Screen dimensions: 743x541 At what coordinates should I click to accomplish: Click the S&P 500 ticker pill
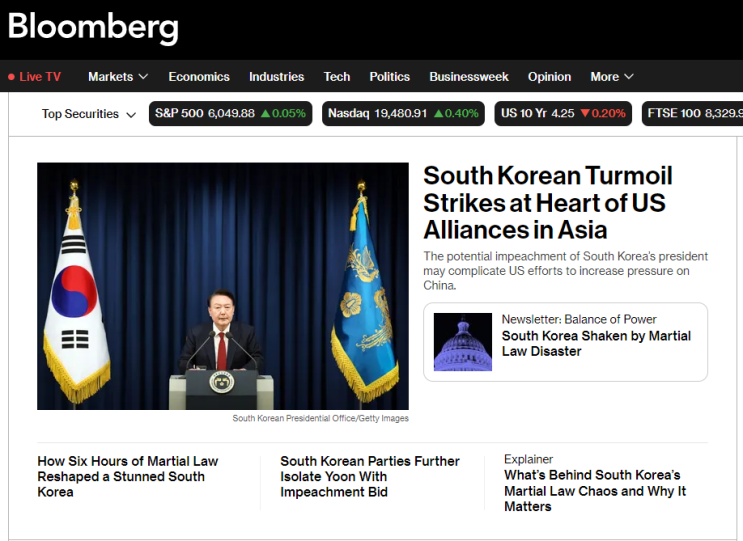(230, 114)
